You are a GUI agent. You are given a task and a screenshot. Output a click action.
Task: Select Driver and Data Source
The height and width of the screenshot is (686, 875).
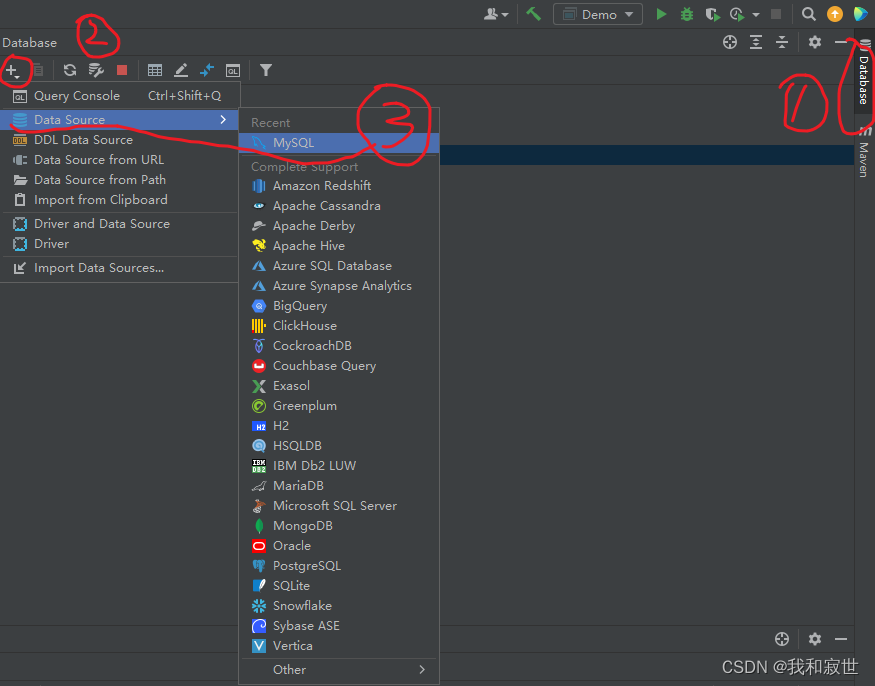(120, 224)
